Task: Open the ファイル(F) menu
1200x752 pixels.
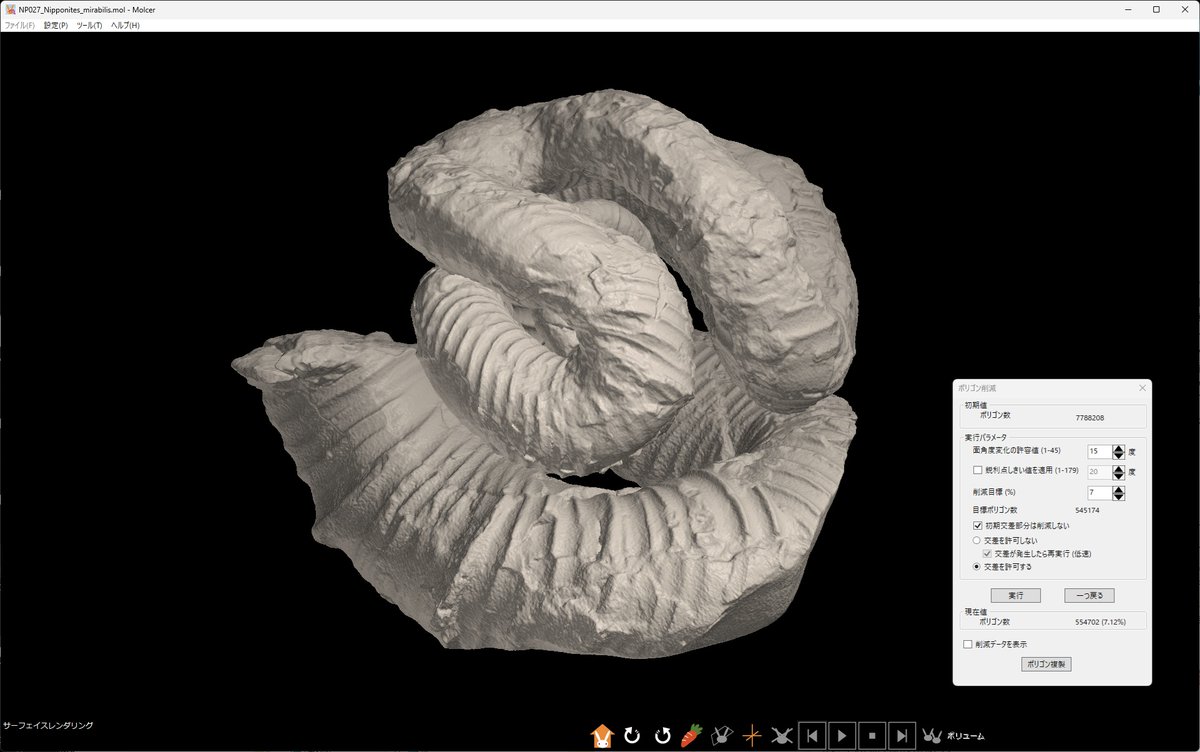Action: pyautogui.click(x=19, y=25)
